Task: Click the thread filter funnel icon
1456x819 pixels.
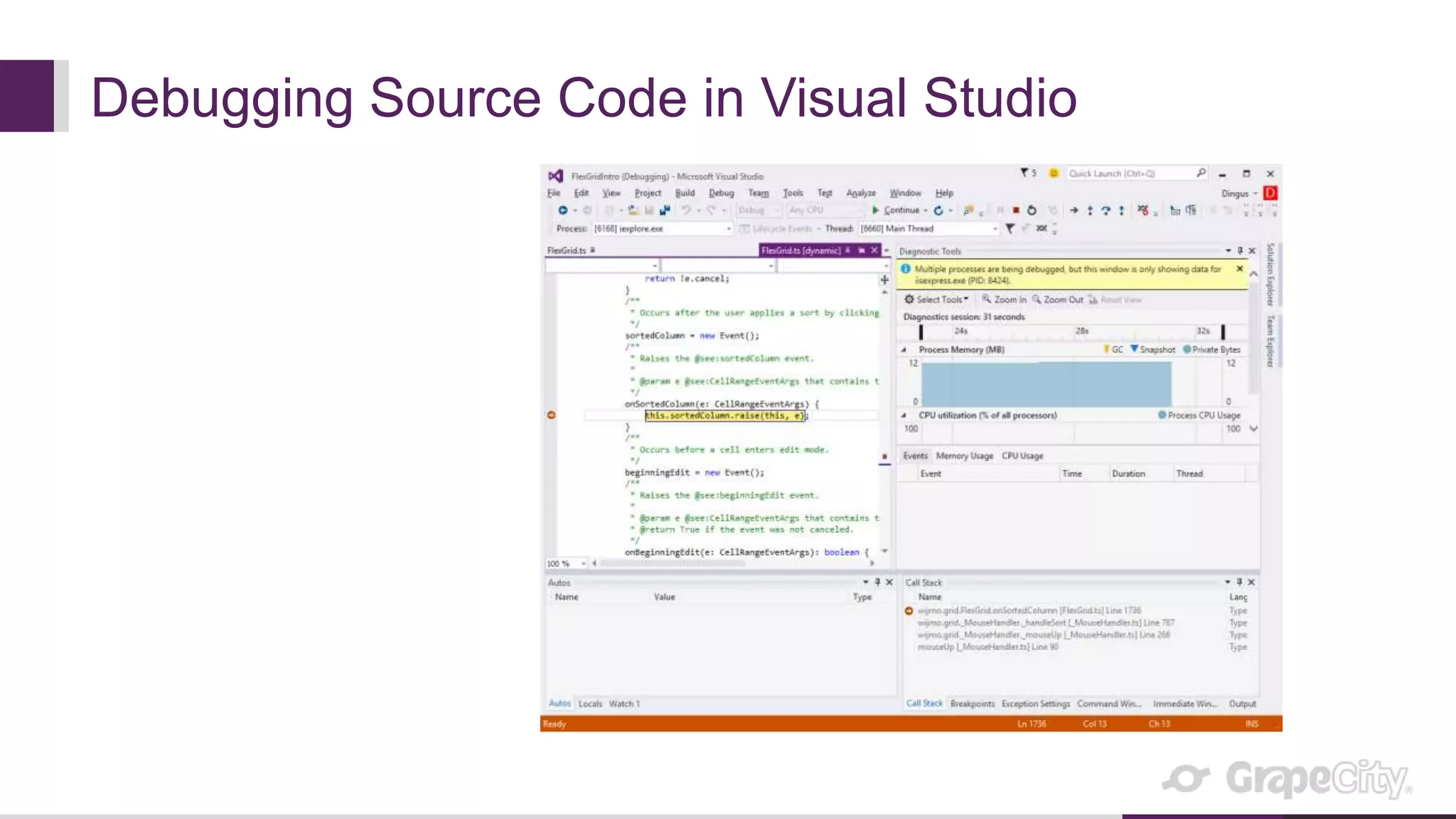Action: click(1010, 228)
